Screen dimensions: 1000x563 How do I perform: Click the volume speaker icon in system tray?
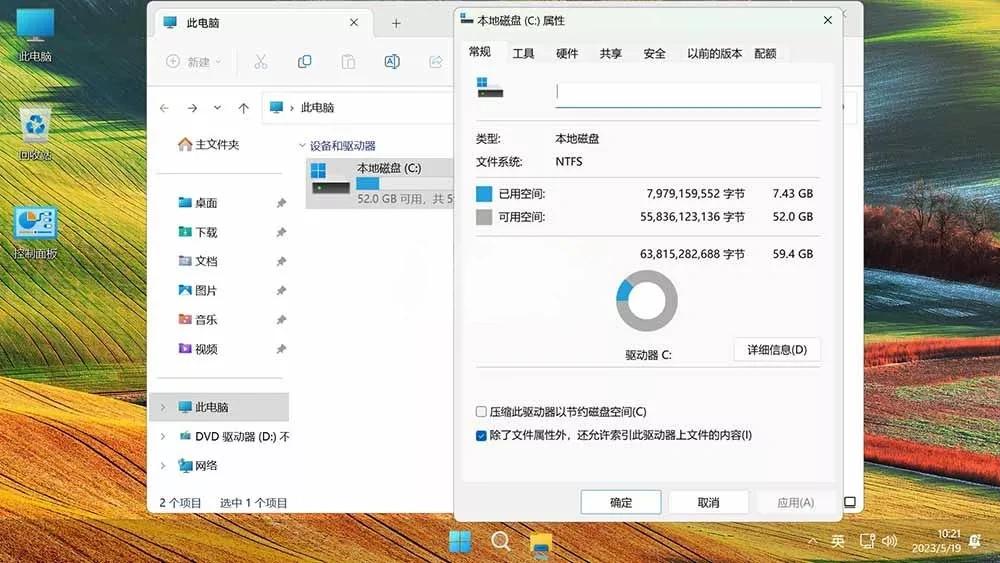click(890, 541)
